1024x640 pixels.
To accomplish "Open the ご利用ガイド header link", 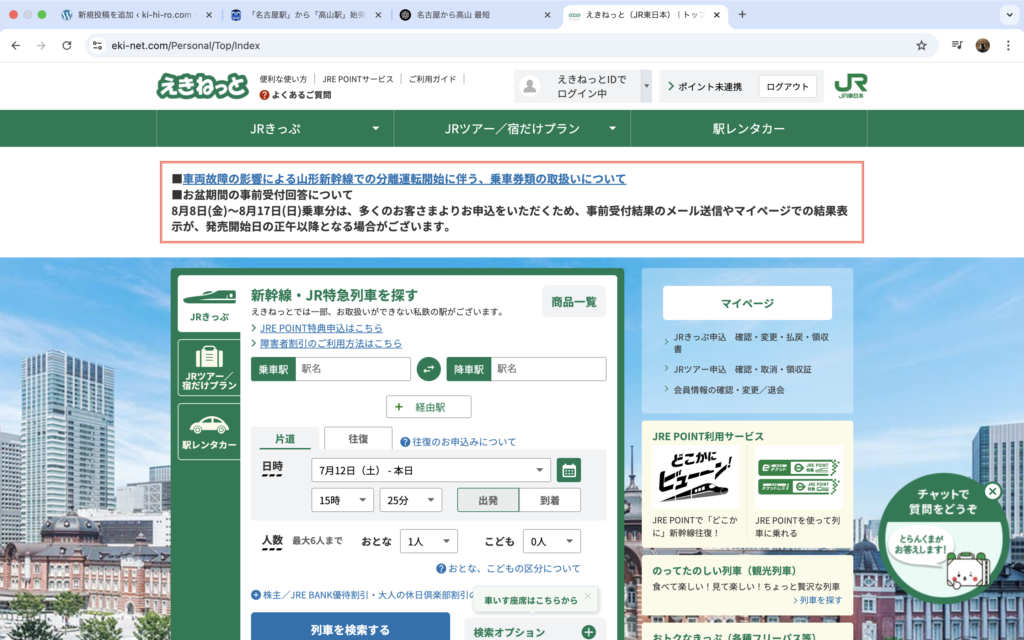I will (x=432, y=79).
